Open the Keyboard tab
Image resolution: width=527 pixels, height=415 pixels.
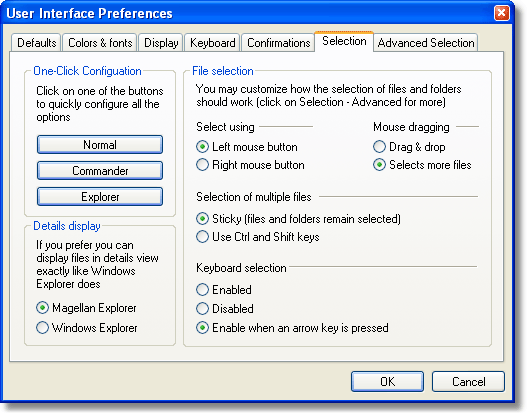[x=212, y=43]
